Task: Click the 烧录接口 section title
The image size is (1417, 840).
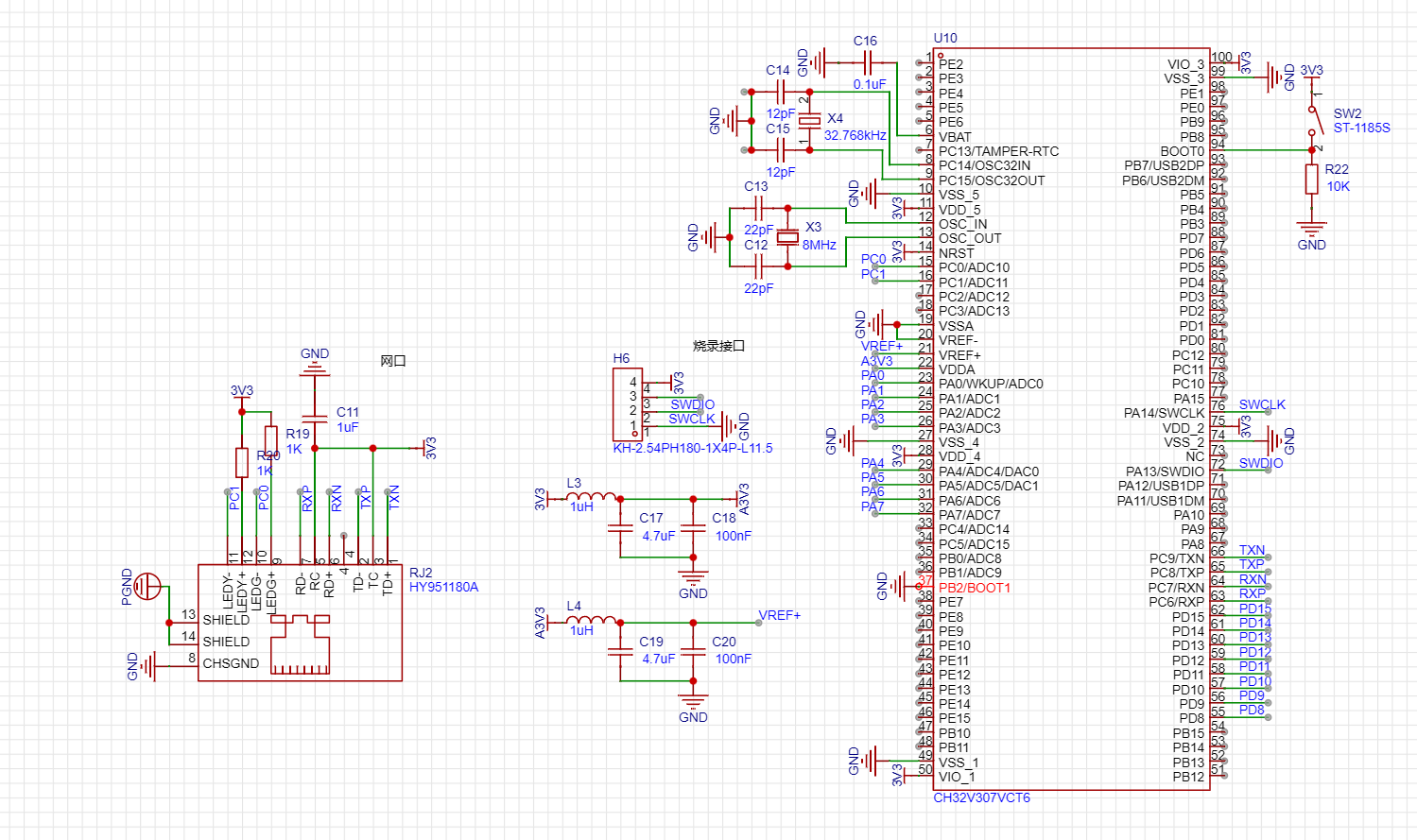Action: click(x=719, y=346)
